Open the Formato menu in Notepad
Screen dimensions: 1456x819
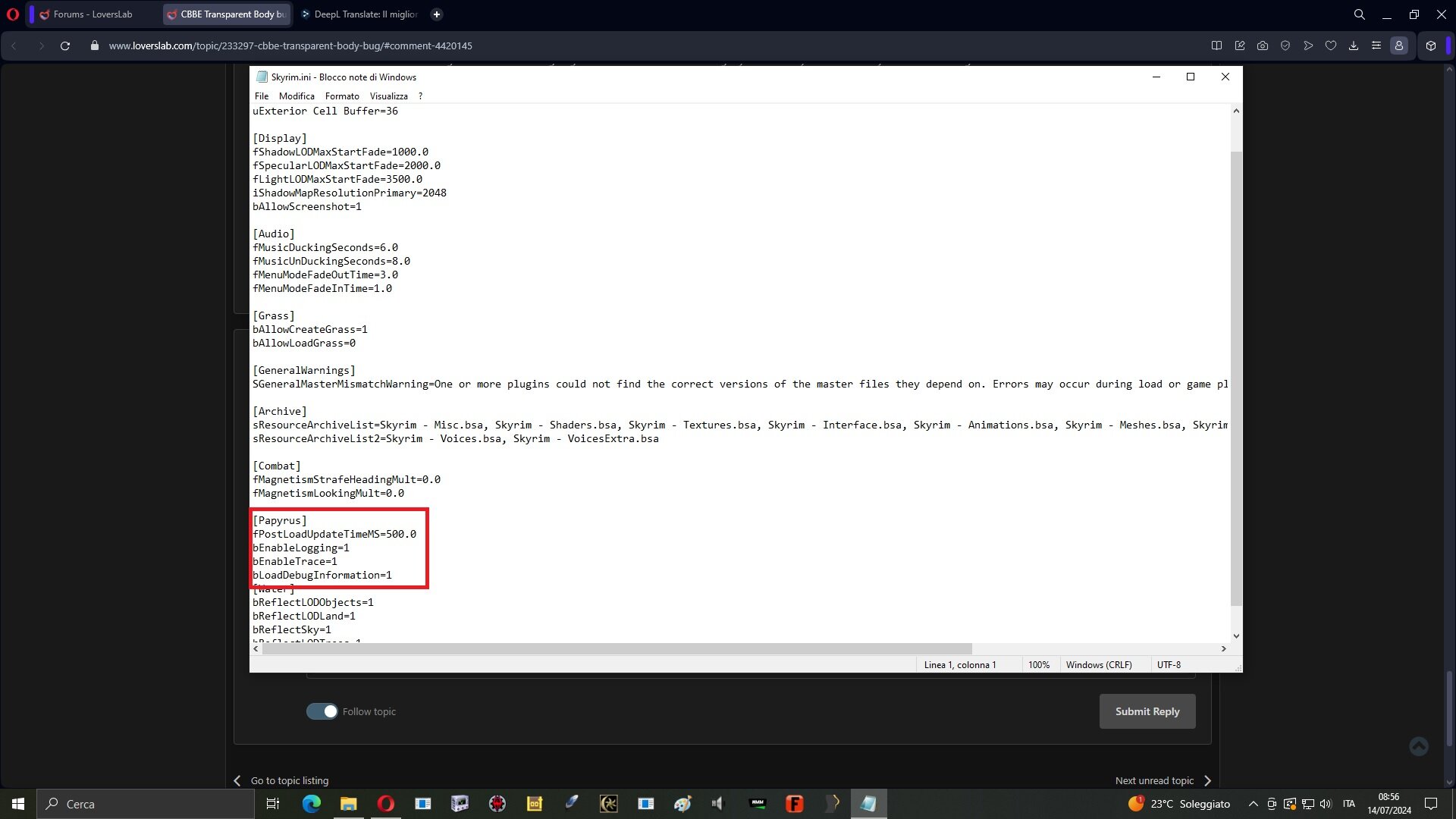coord(342,96)
